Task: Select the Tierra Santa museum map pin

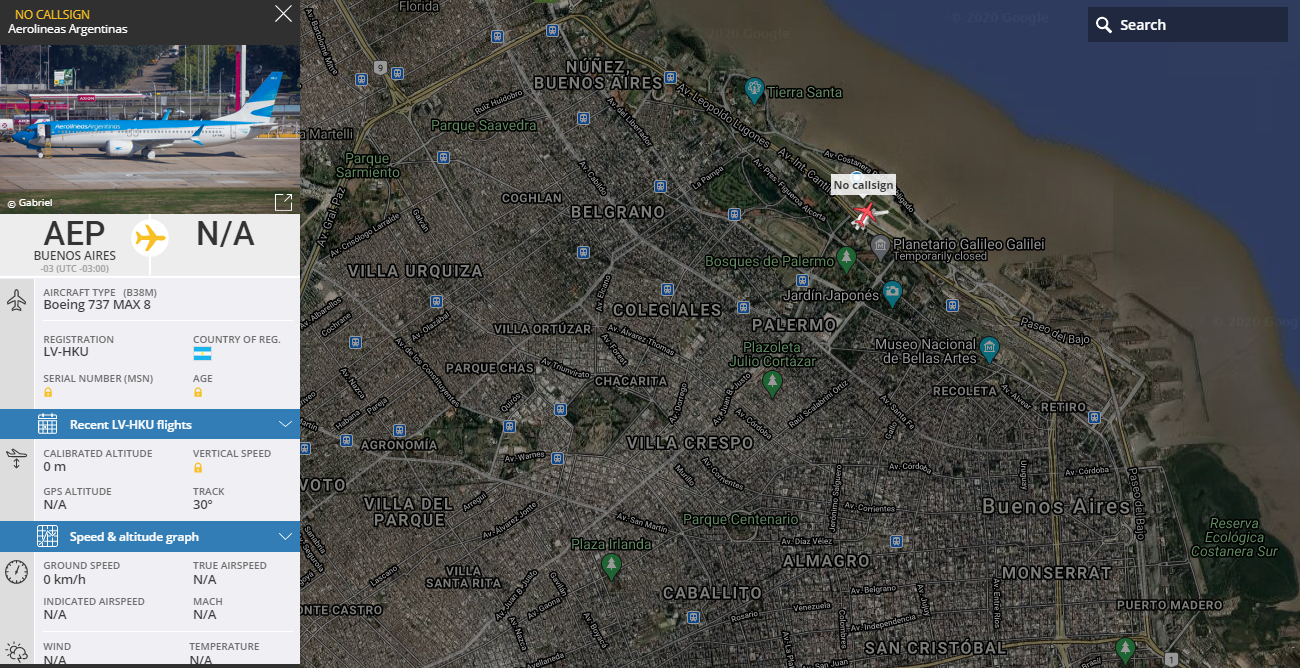Action: pyautogui.click(x=755, y=90)
